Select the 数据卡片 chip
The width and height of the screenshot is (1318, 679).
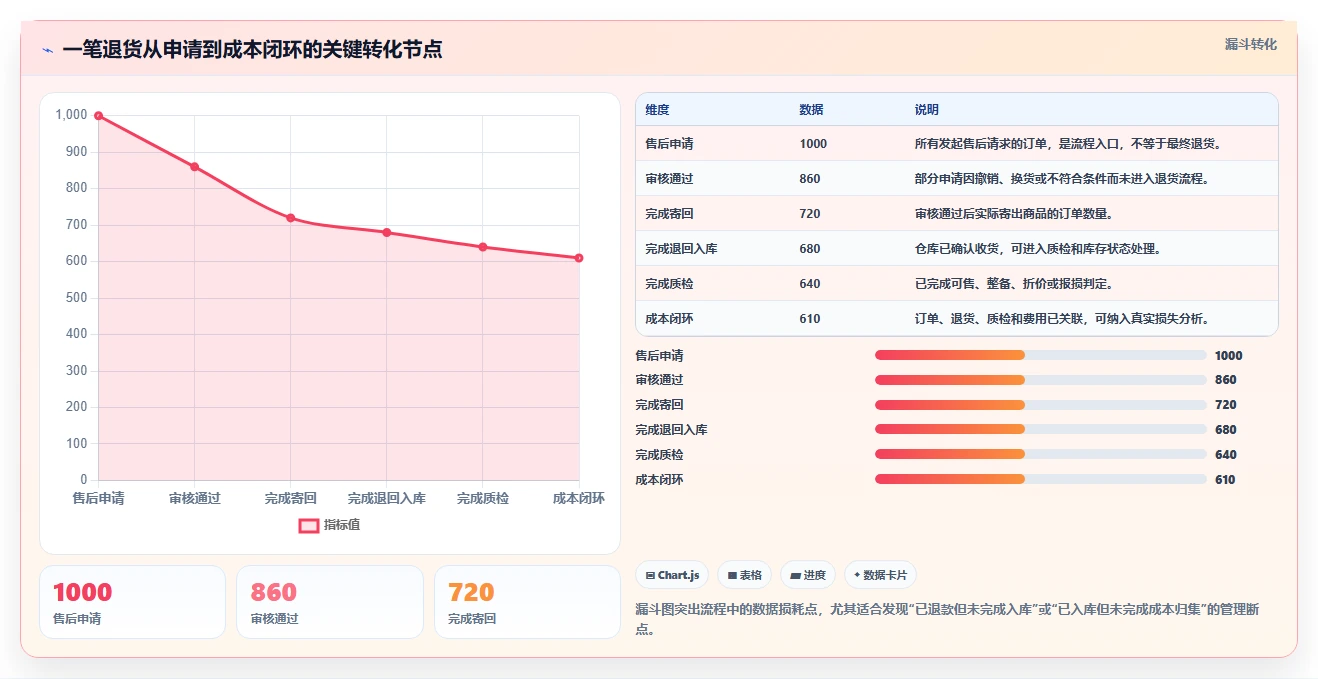[880, 575]
